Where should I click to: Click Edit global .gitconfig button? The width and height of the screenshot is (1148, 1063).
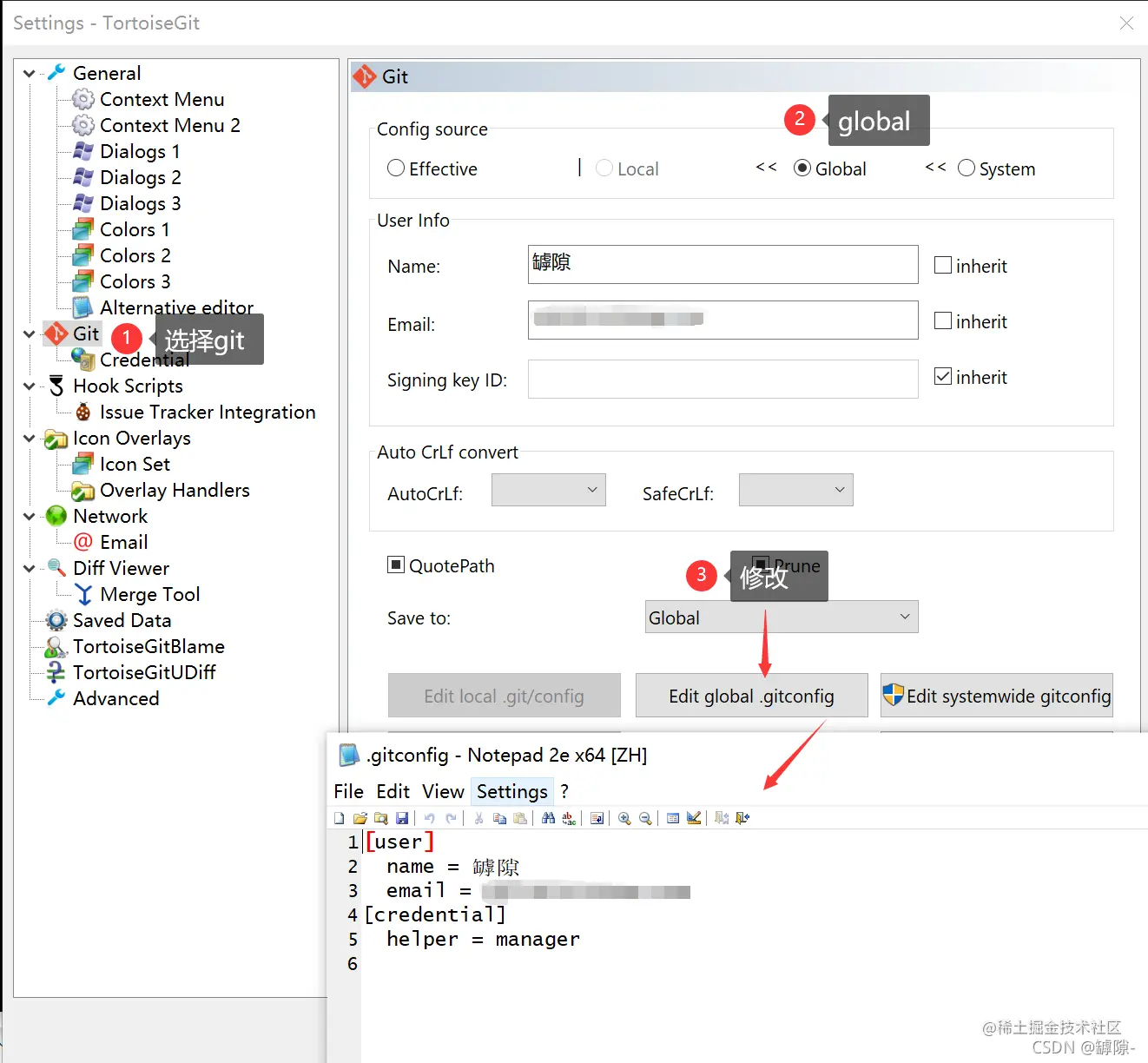click(752, 696)
